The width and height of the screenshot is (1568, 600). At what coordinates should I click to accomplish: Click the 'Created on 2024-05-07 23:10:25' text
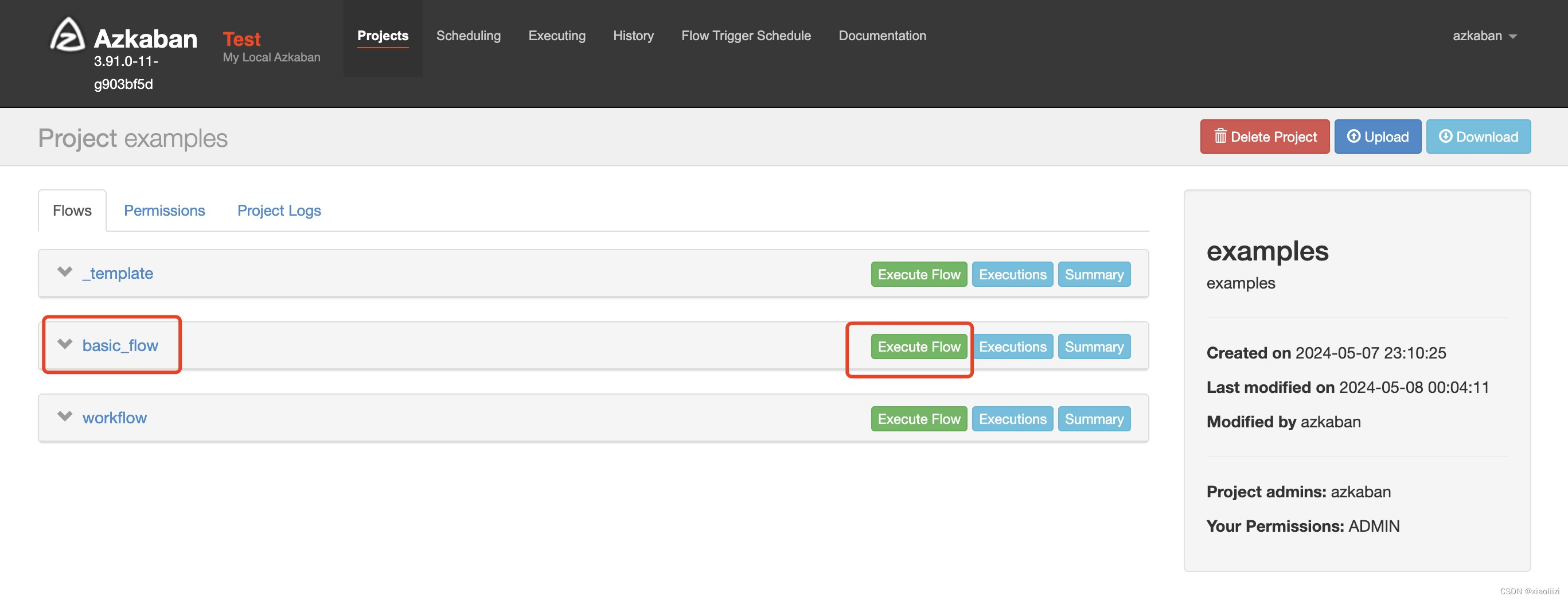[1326, 353]
